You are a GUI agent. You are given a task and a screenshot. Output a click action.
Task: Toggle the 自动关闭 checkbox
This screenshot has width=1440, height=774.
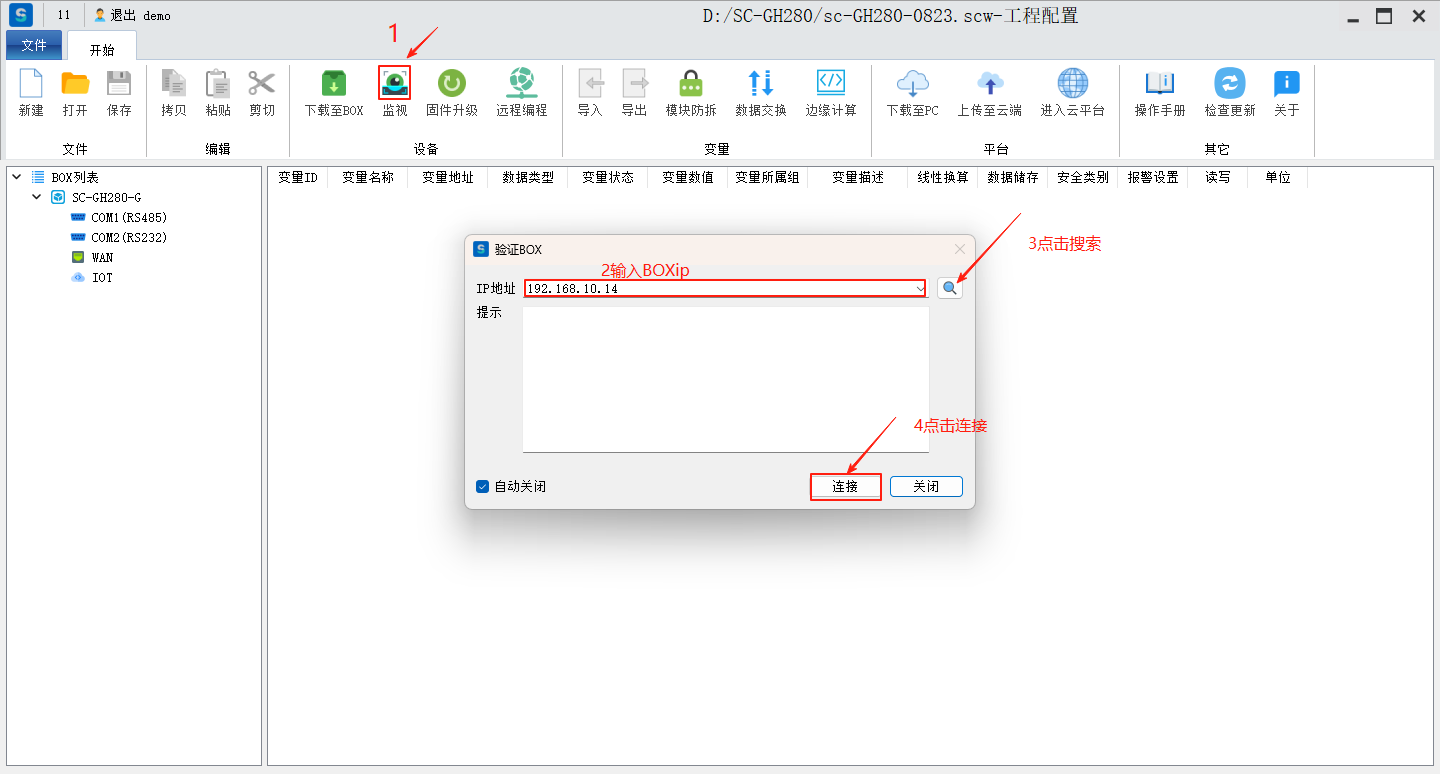coord(483,487)
